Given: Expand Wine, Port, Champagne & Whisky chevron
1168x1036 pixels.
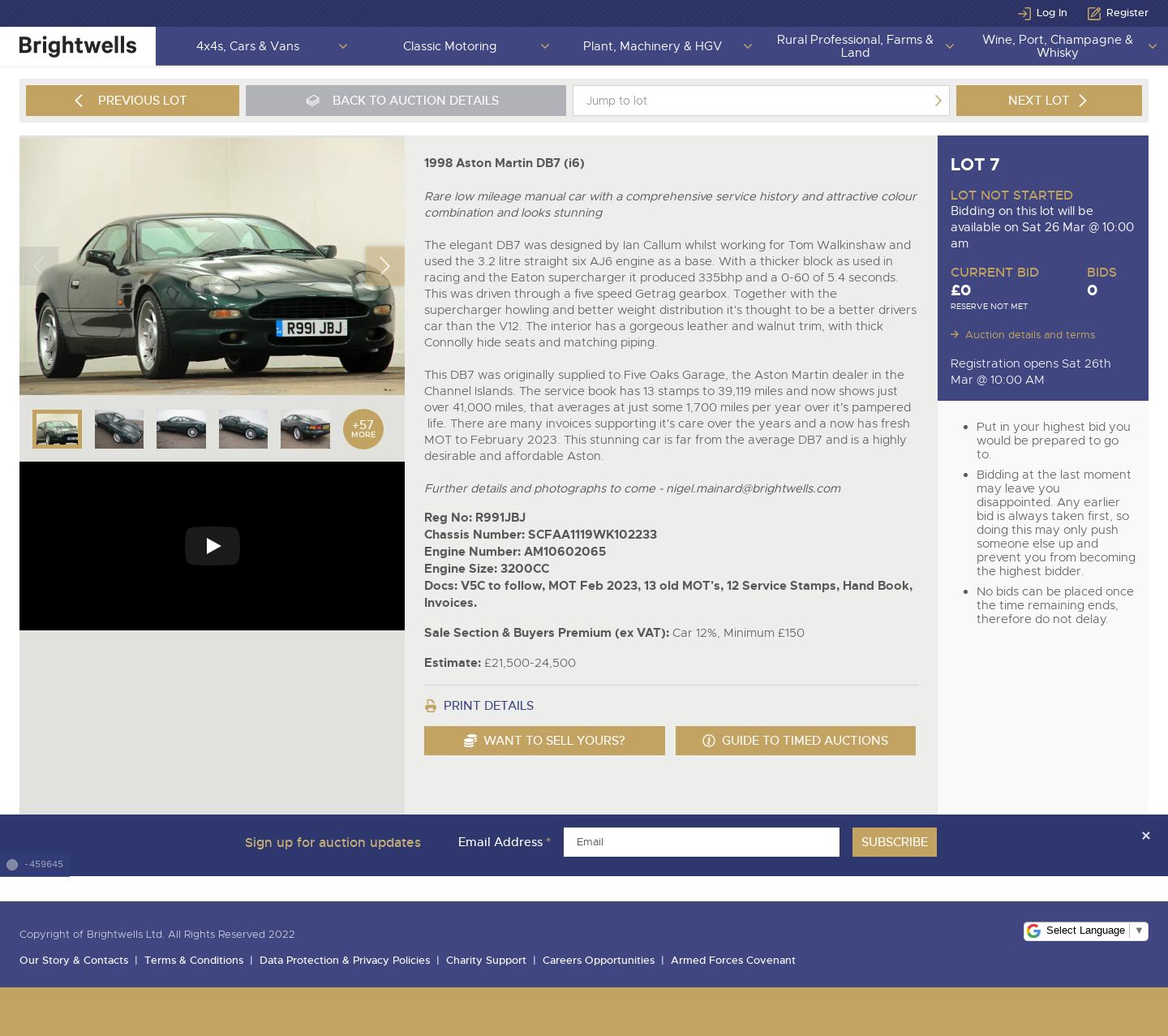Looking at the screenshot, I should pyautogui.click(x=1153, y=46).
